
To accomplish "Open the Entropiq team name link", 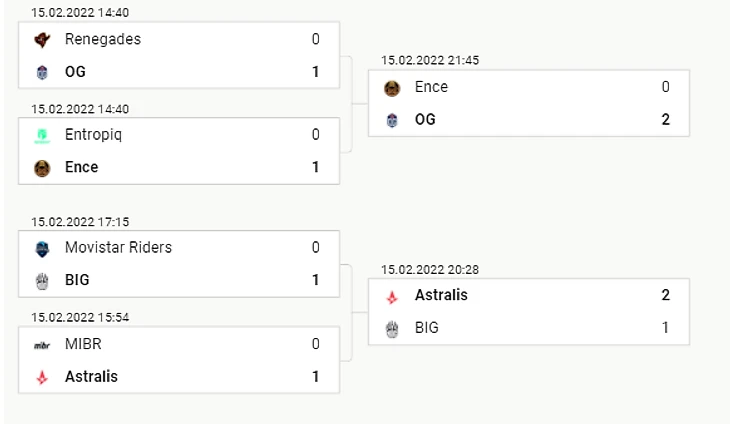I will (x=93, y=135).
